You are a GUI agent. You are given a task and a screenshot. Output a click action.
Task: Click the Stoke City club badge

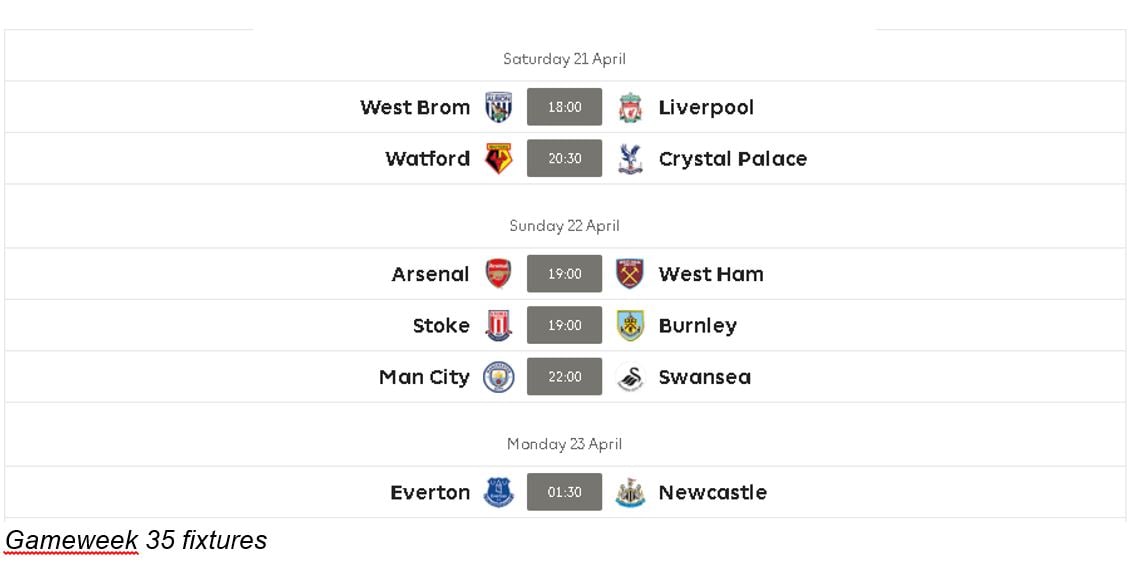click(x=499, y=325)
